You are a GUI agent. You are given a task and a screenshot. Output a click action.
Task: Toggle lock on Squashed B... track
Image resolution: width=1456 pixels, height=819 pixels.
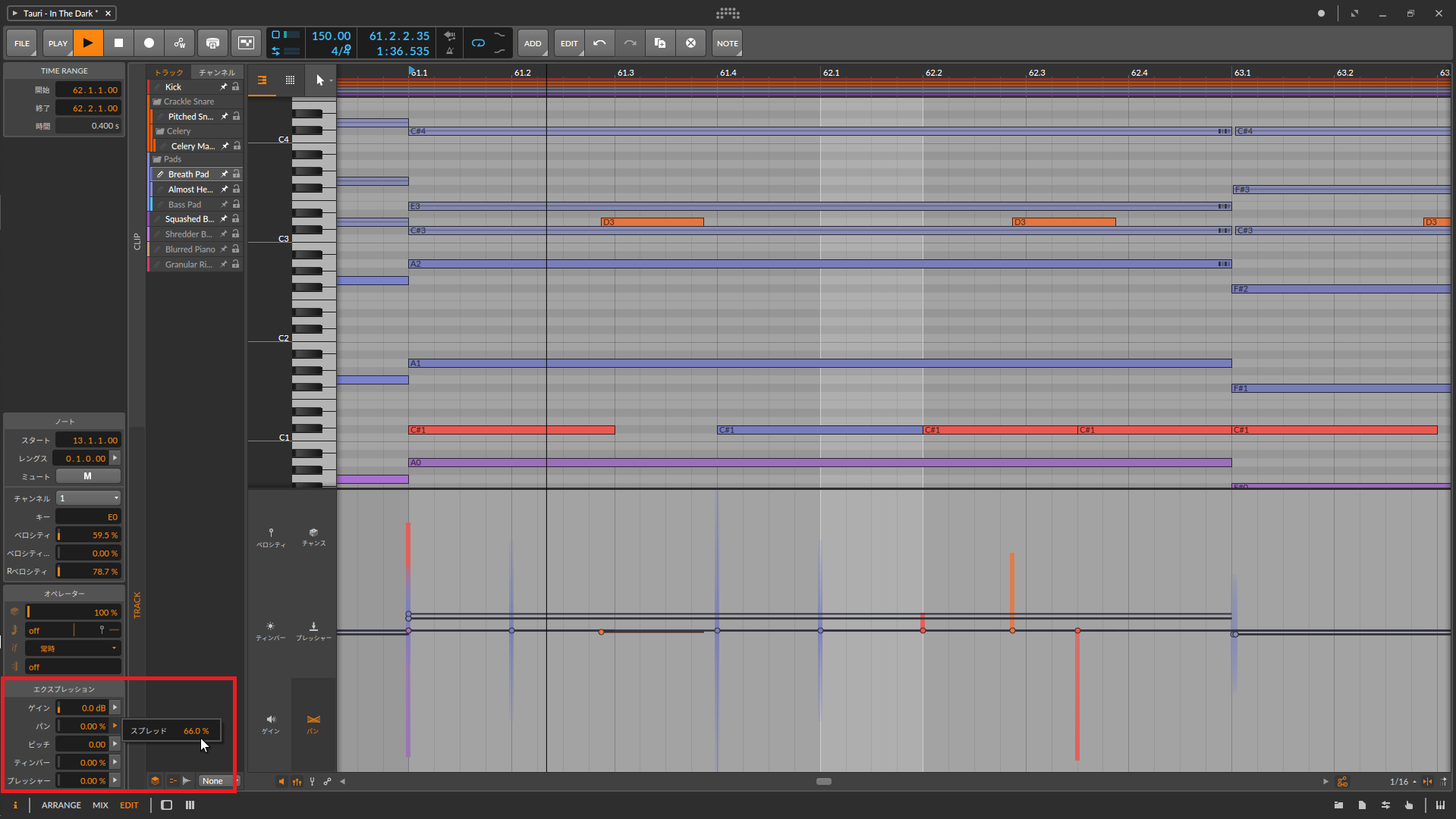click(x=235, y=219)
